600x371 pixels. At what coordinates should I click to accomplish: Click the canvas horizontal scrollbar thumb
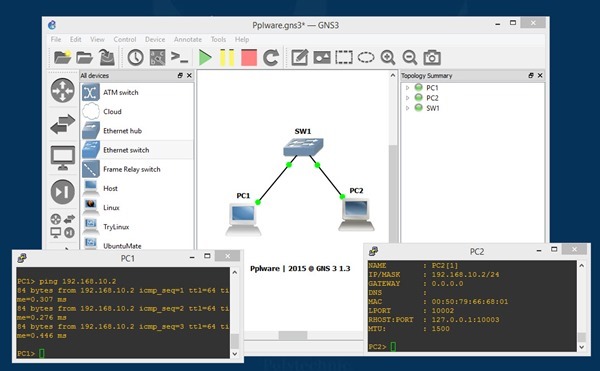(293, 335)
